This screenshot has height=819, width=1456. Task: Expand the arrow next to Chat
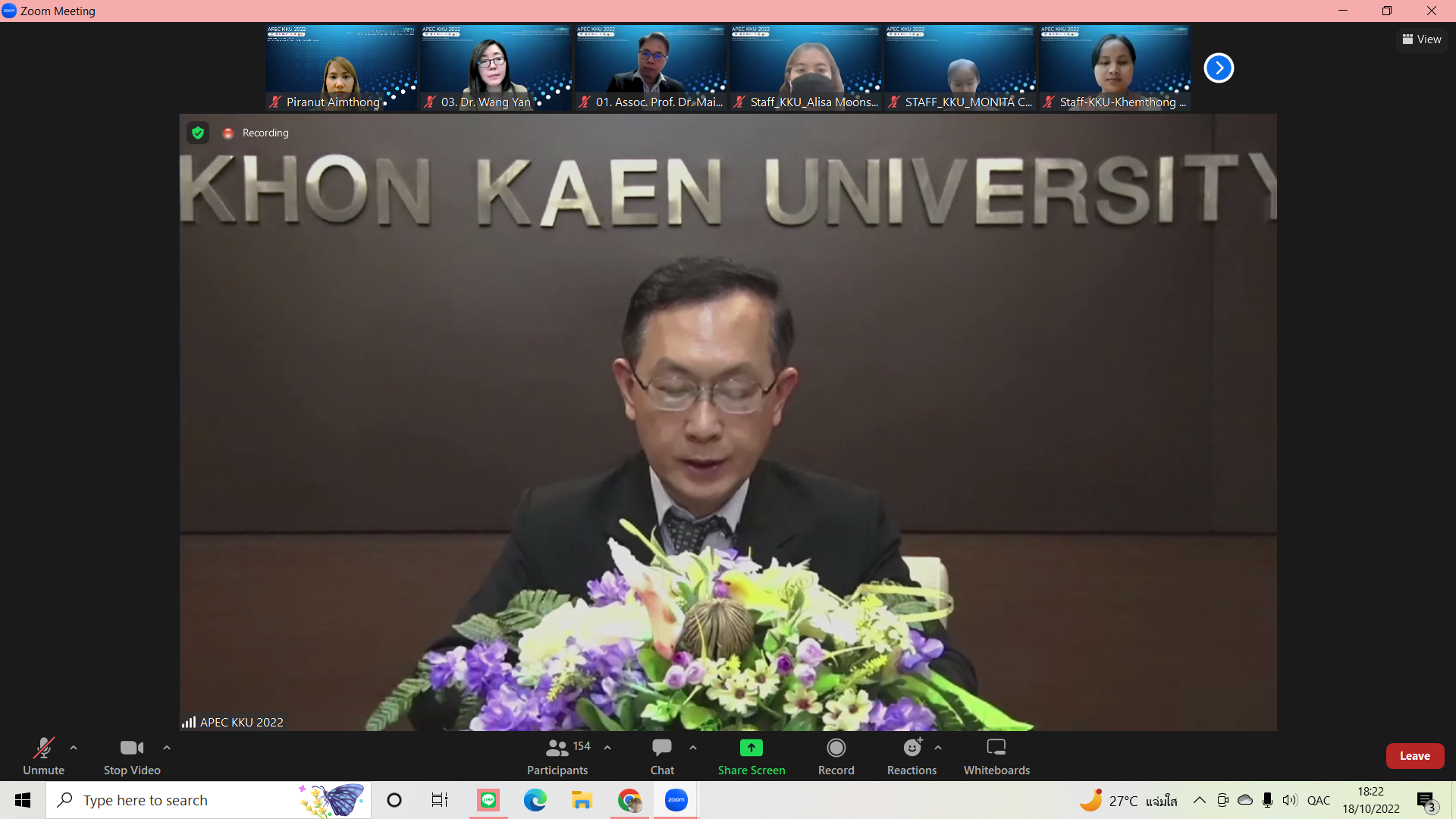click(693, 748)
